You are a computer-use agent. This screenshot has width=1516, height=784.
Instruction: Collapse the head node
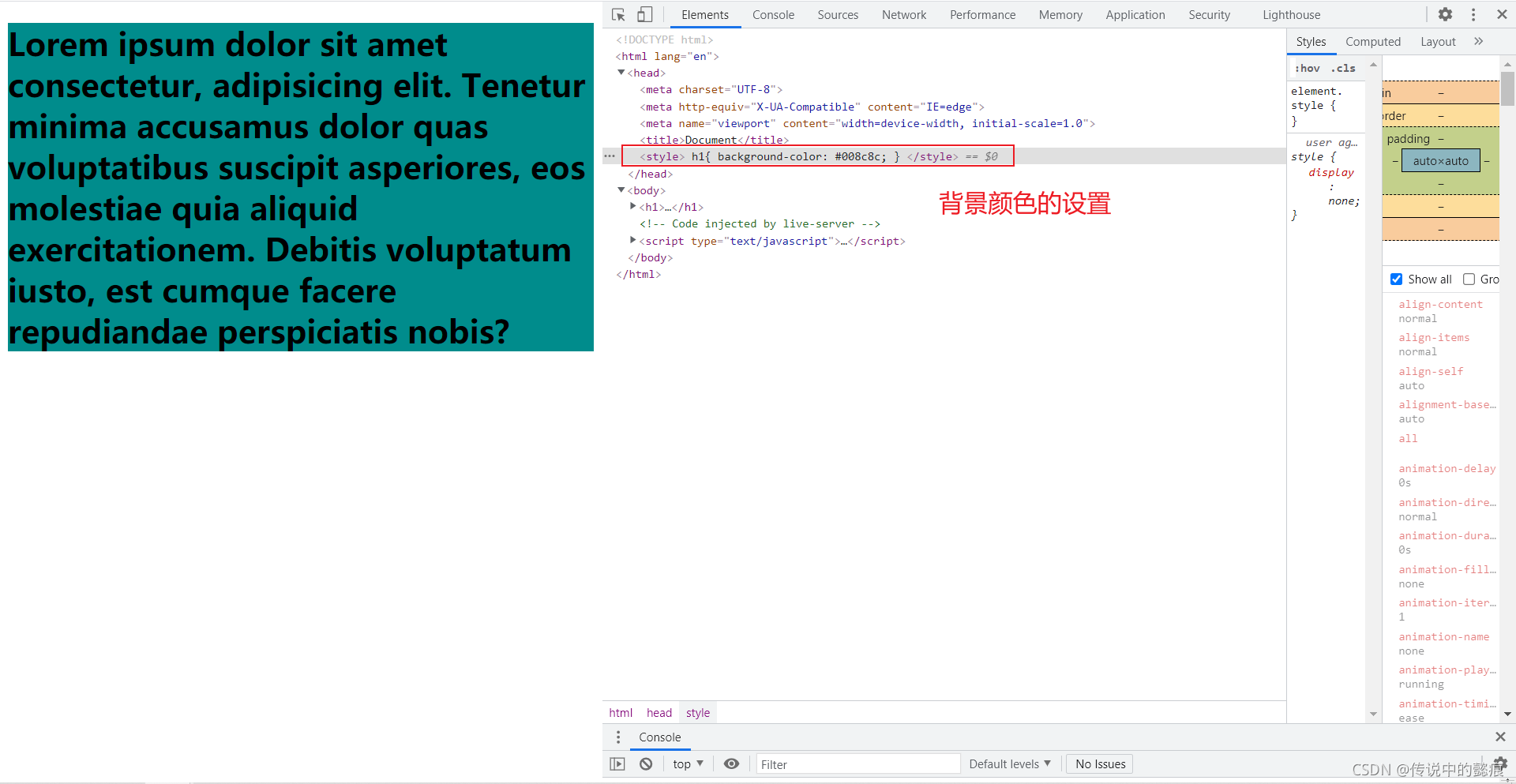621,73
